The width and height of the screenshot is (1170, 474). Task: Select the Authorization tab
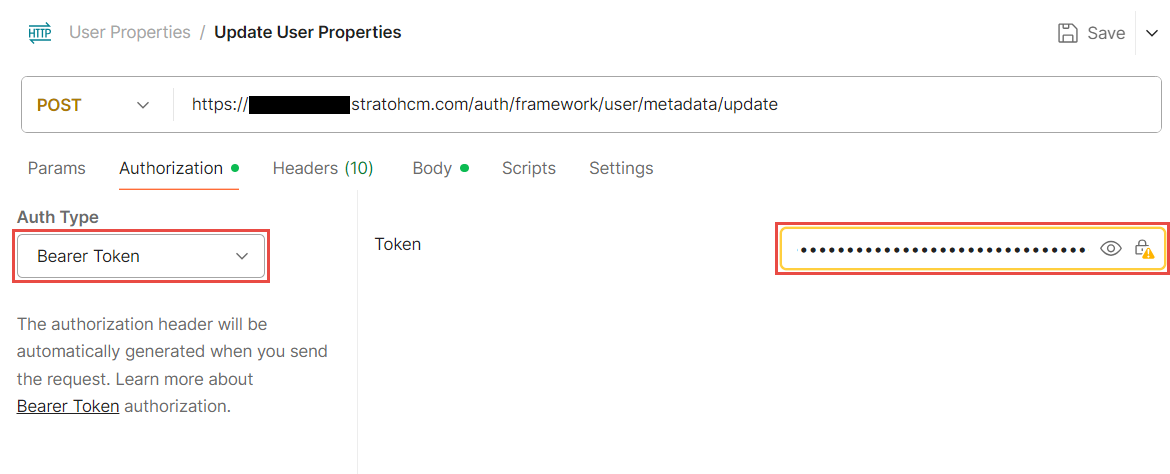tap(171, 168)
